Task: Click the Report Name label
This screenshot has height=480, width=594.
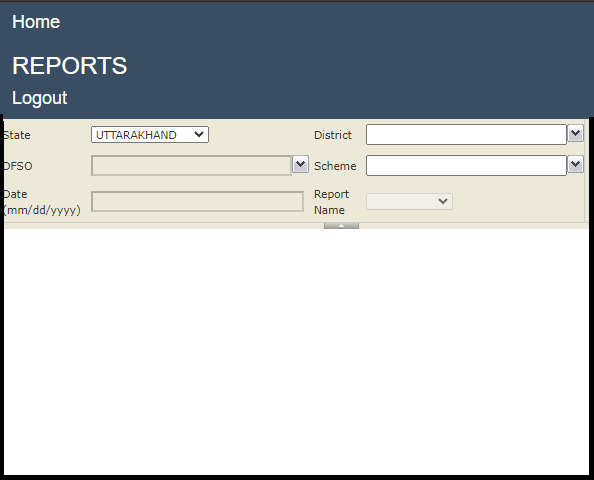Action: click(x=331, y=202)
